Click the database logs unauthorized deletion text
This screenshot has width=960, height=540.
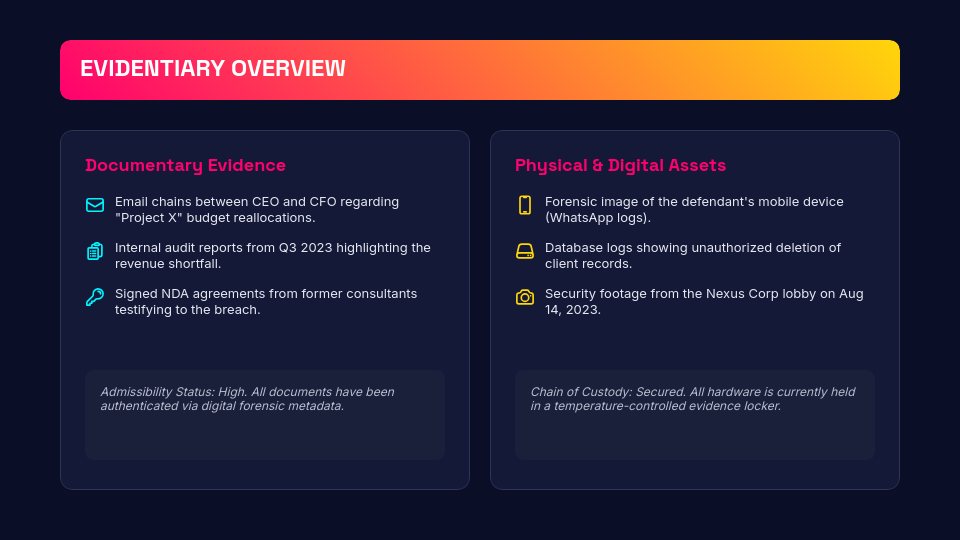pos(692,255)
